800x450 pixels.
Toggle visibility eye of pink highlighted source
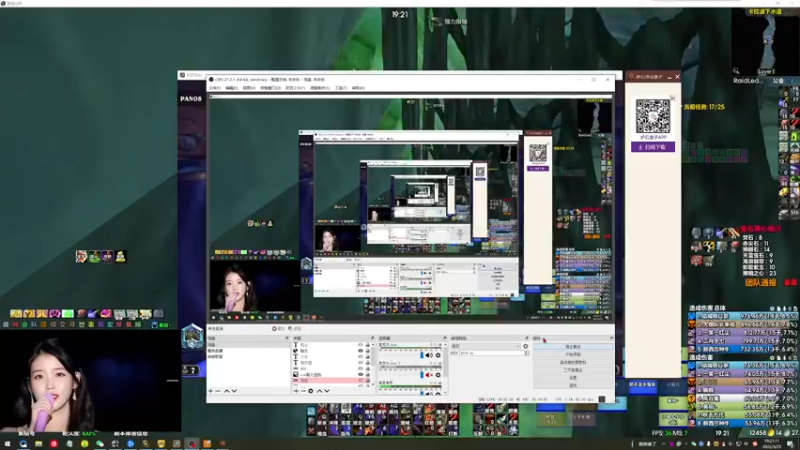click(x=361, y=381)
